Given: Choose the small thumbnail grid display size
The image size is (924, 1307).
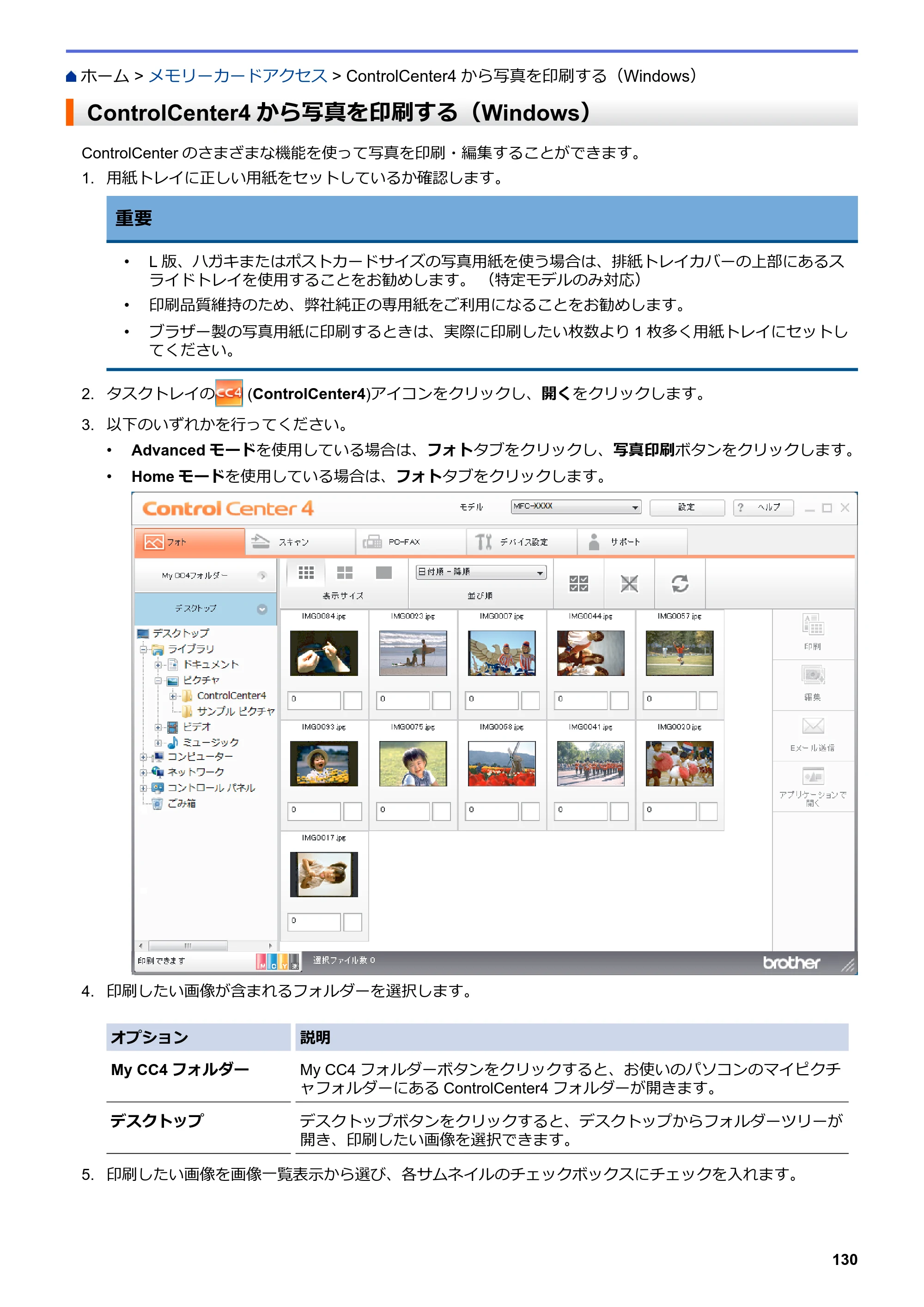Looking at the screenshot, I should 306,573.
